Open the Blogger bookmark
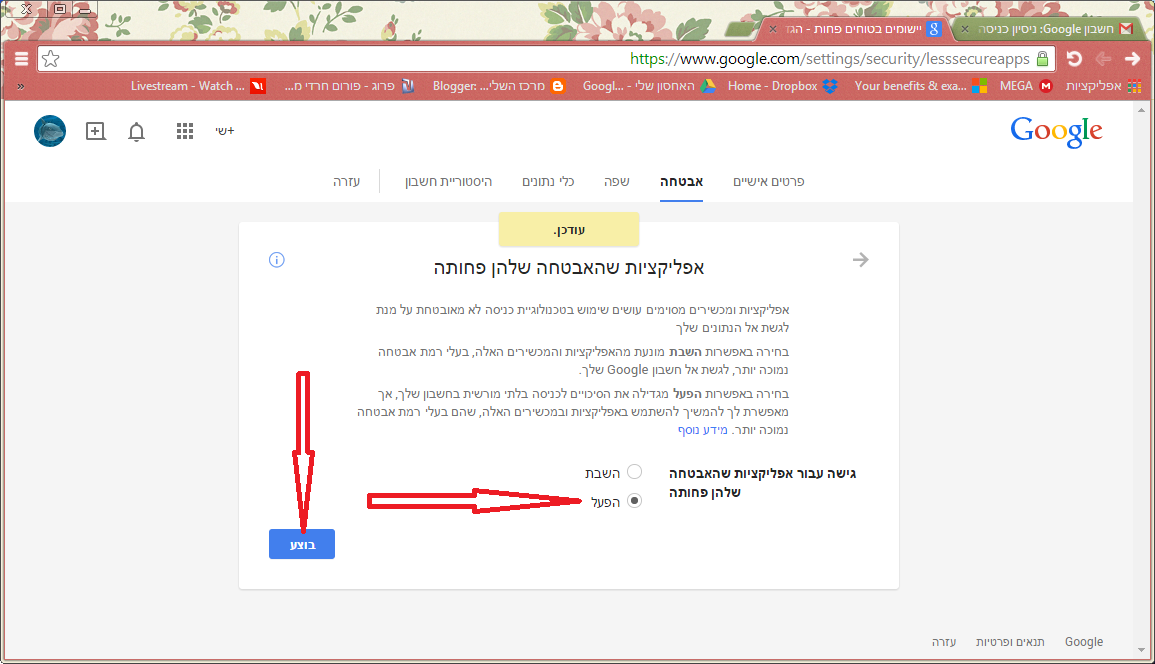The height and width of the screenshot is (664, 1155). point(499,86)
